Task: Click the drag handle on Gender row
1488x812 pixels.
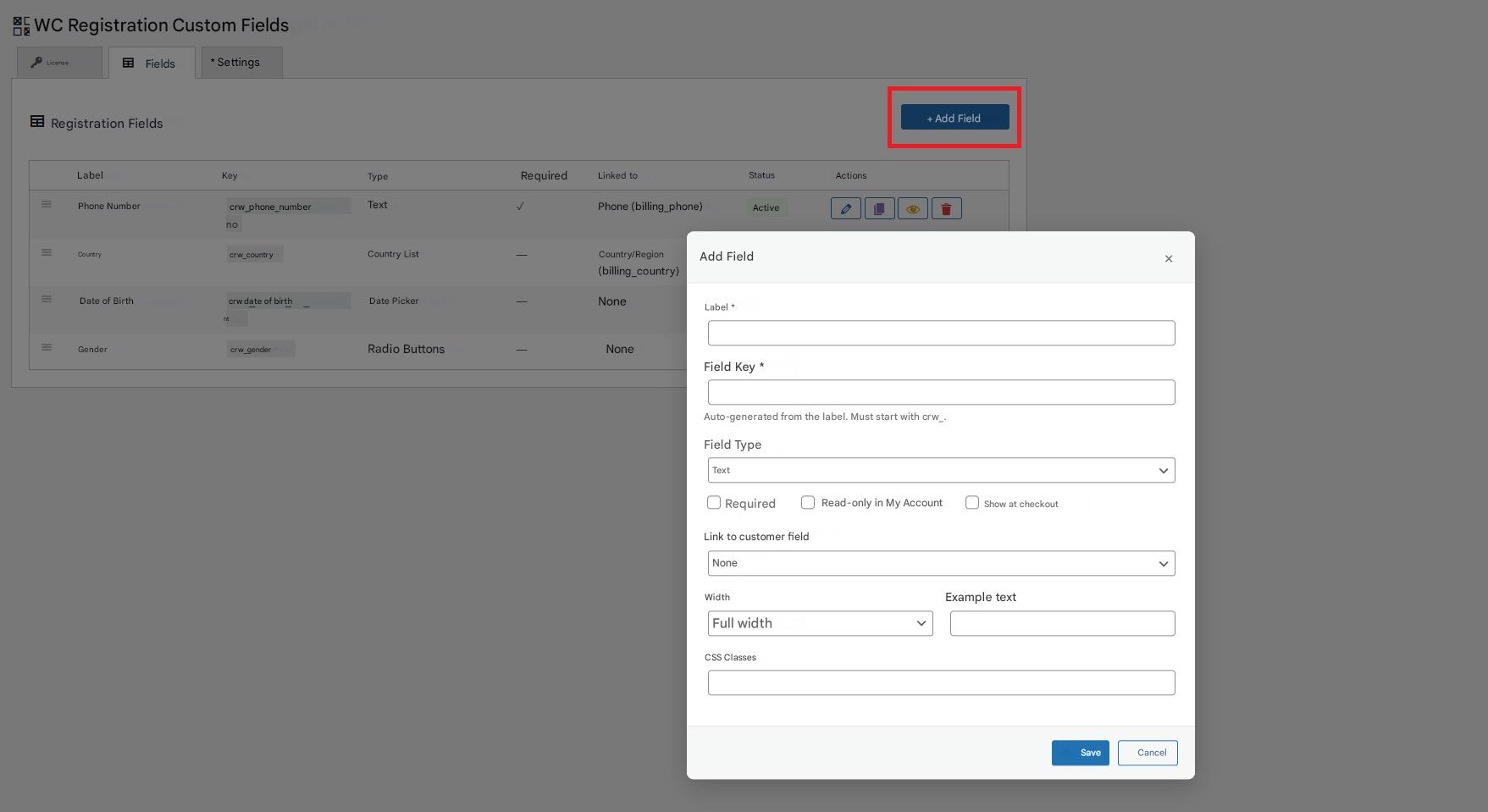Action: pyautogui.click(x=47, y=348)
